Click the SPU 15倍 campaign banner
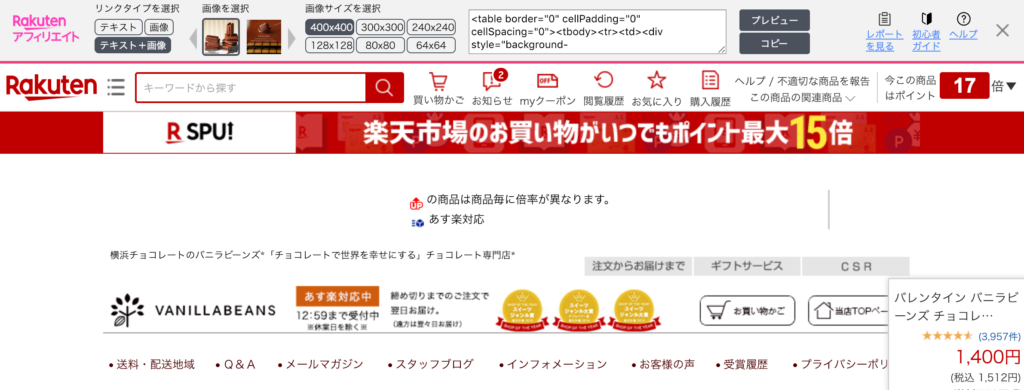Screen dimensions: 1024x390 [x=607, y=133]
